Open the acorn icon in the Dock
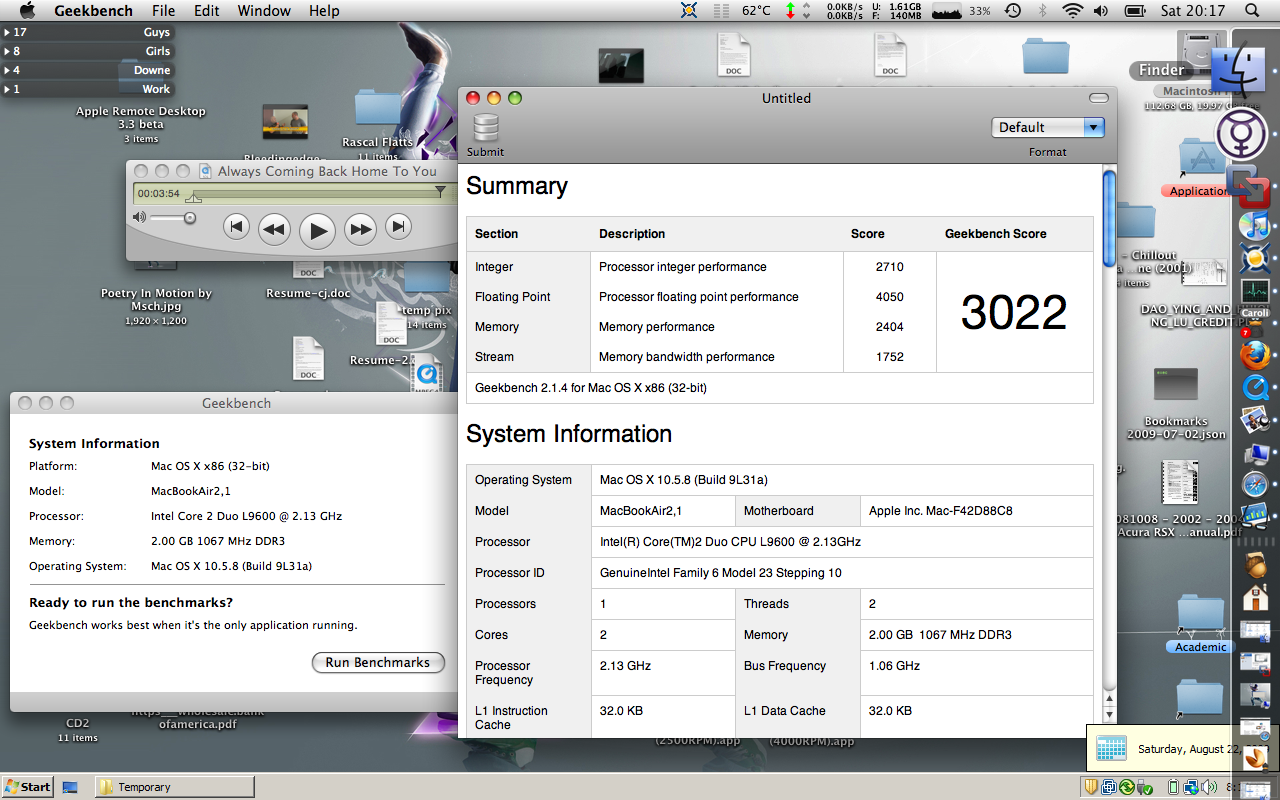The width and height of the screenshot is (1280, 800). 1254,565
